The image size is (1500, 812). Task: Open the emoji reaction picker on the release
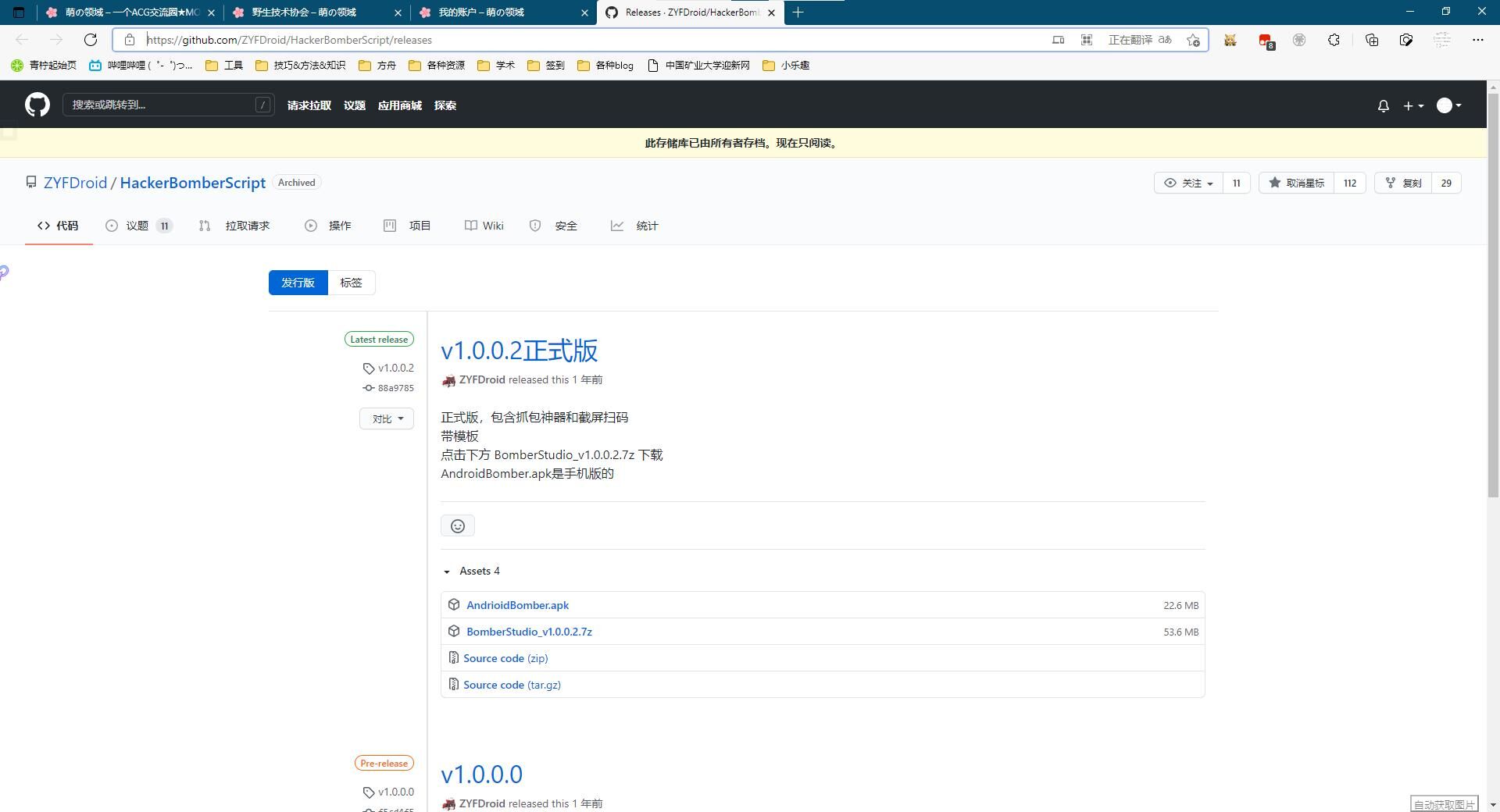pyautogui.click(x=457, y=525)
